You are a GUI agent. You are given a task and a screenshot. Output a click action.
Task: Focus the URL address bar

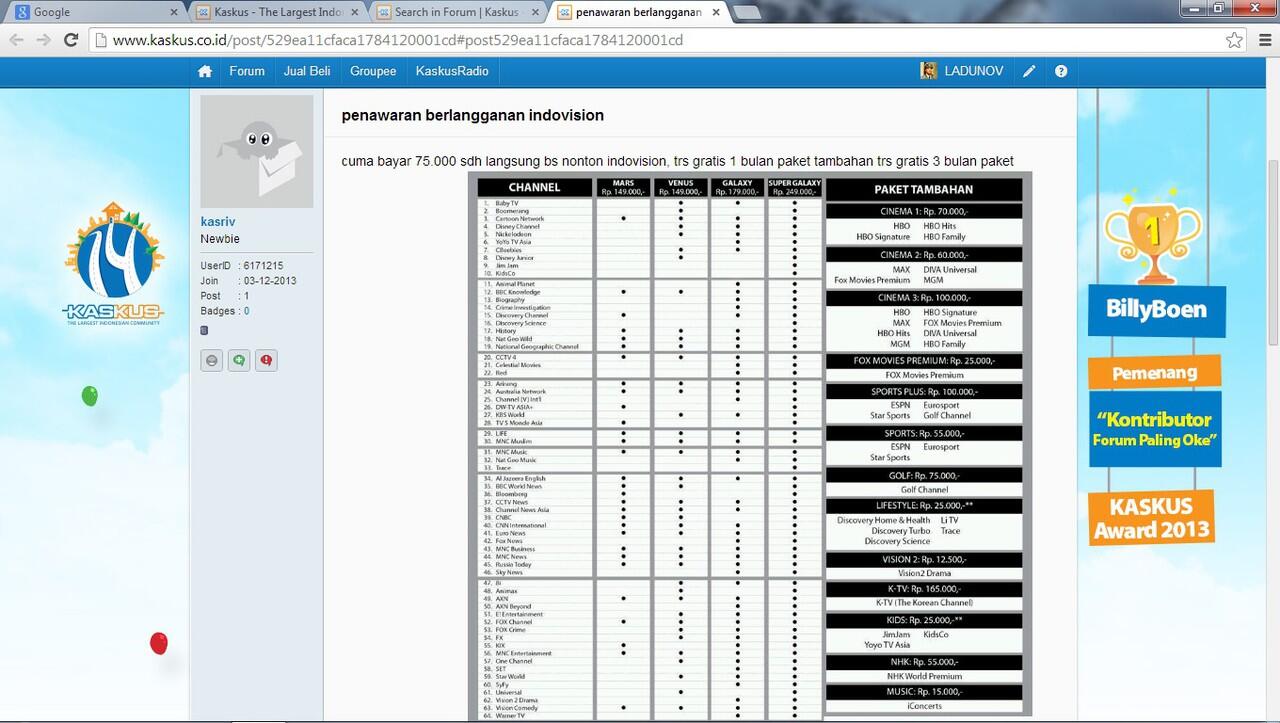coord(660,40)
